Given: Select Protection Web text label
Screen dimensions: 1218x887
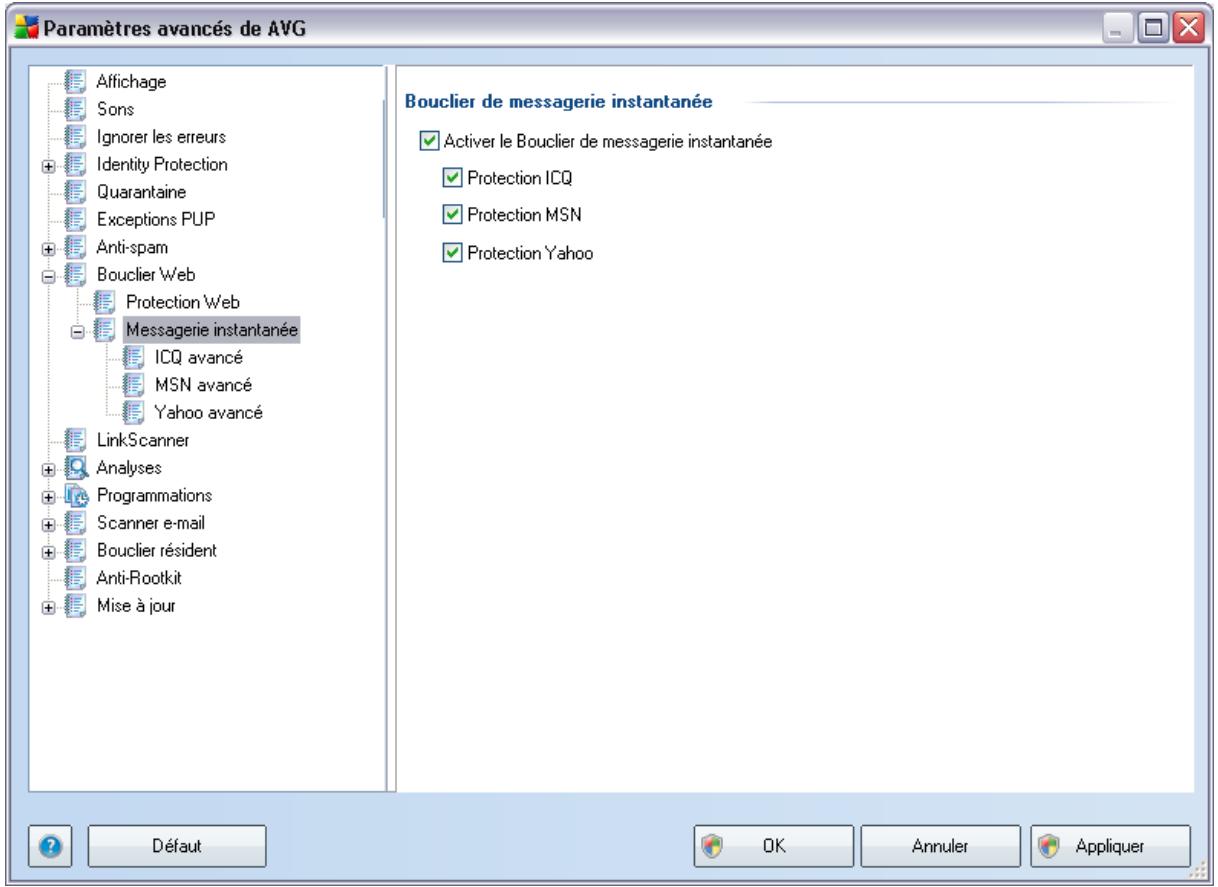Looking at the screenshot, I should 182,301.
